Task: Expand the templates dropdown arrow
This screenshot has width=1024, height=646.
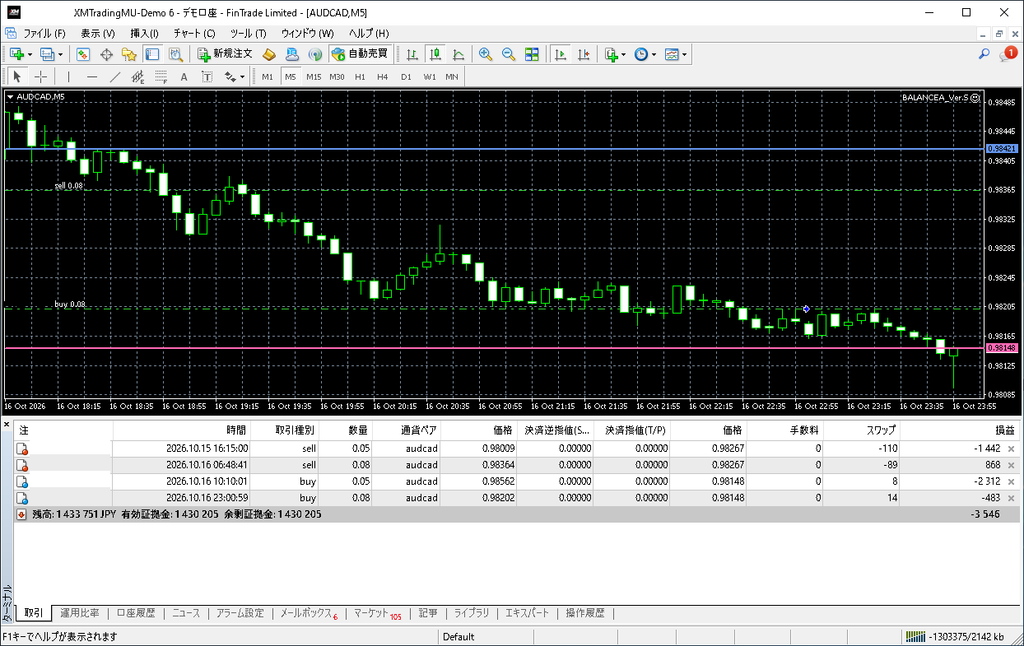Action: [x=684, y=55]
